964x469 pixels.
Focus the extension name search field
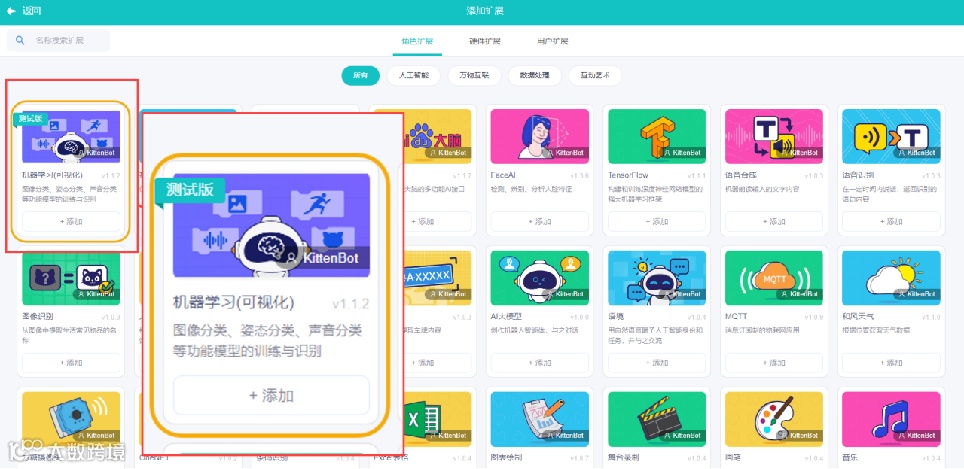58,40
